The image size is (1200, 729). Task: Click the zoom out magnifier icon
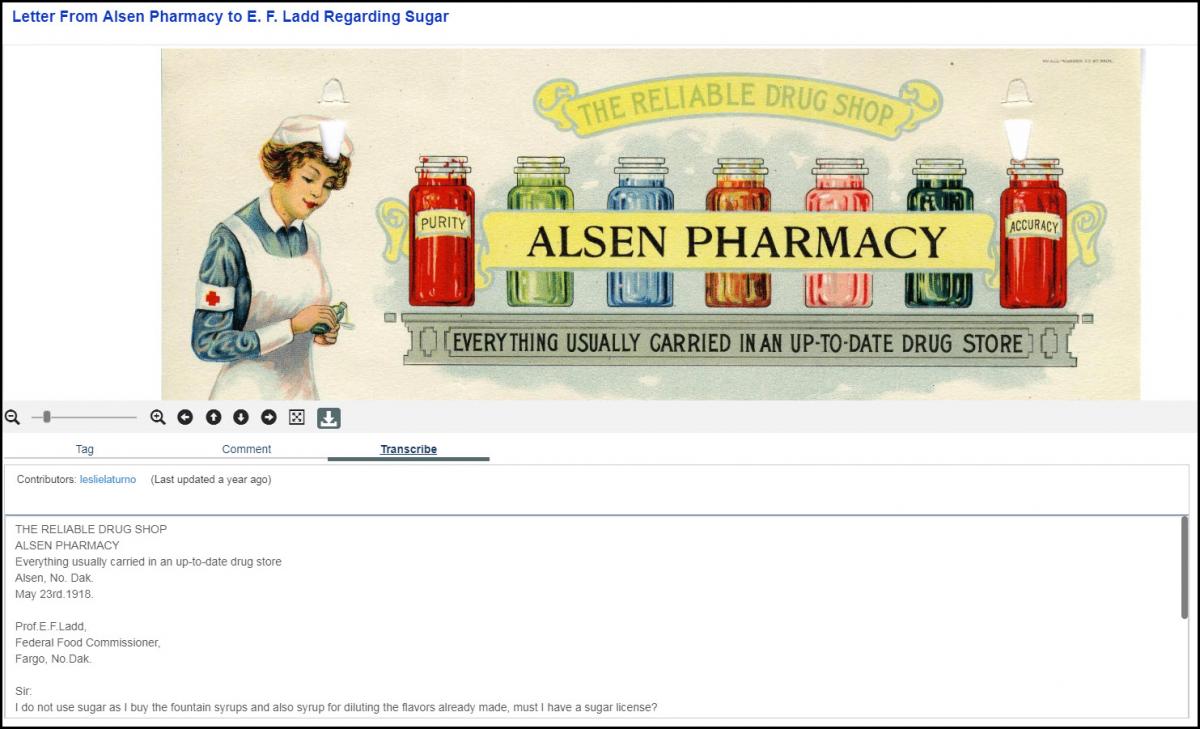(12, 417)
